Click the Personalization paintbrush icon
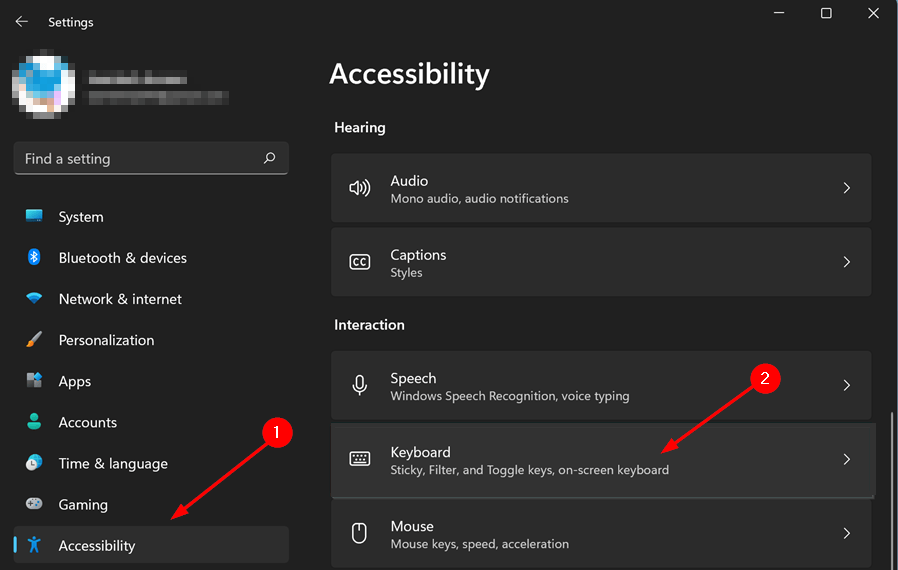The width and height of the screenshot is (898, 570). pos(34,339)
